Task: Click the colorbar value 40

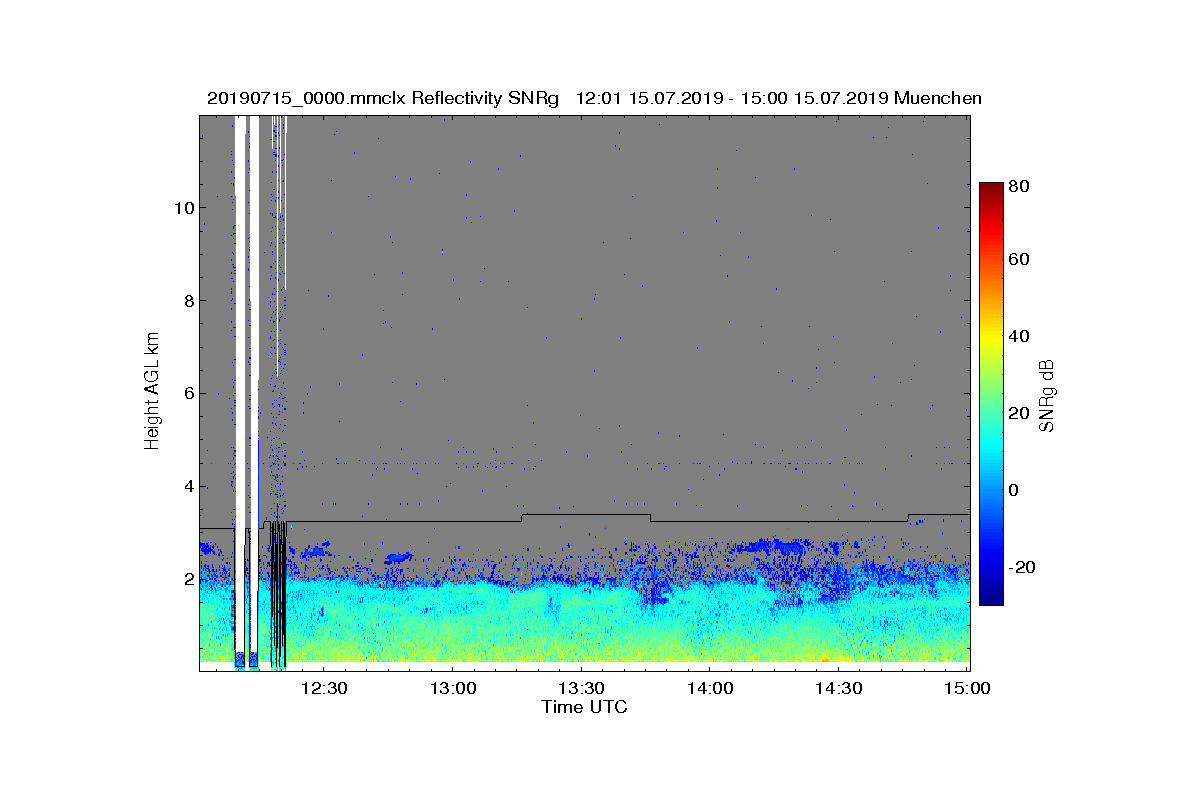Action: (x=1020, y=336)
